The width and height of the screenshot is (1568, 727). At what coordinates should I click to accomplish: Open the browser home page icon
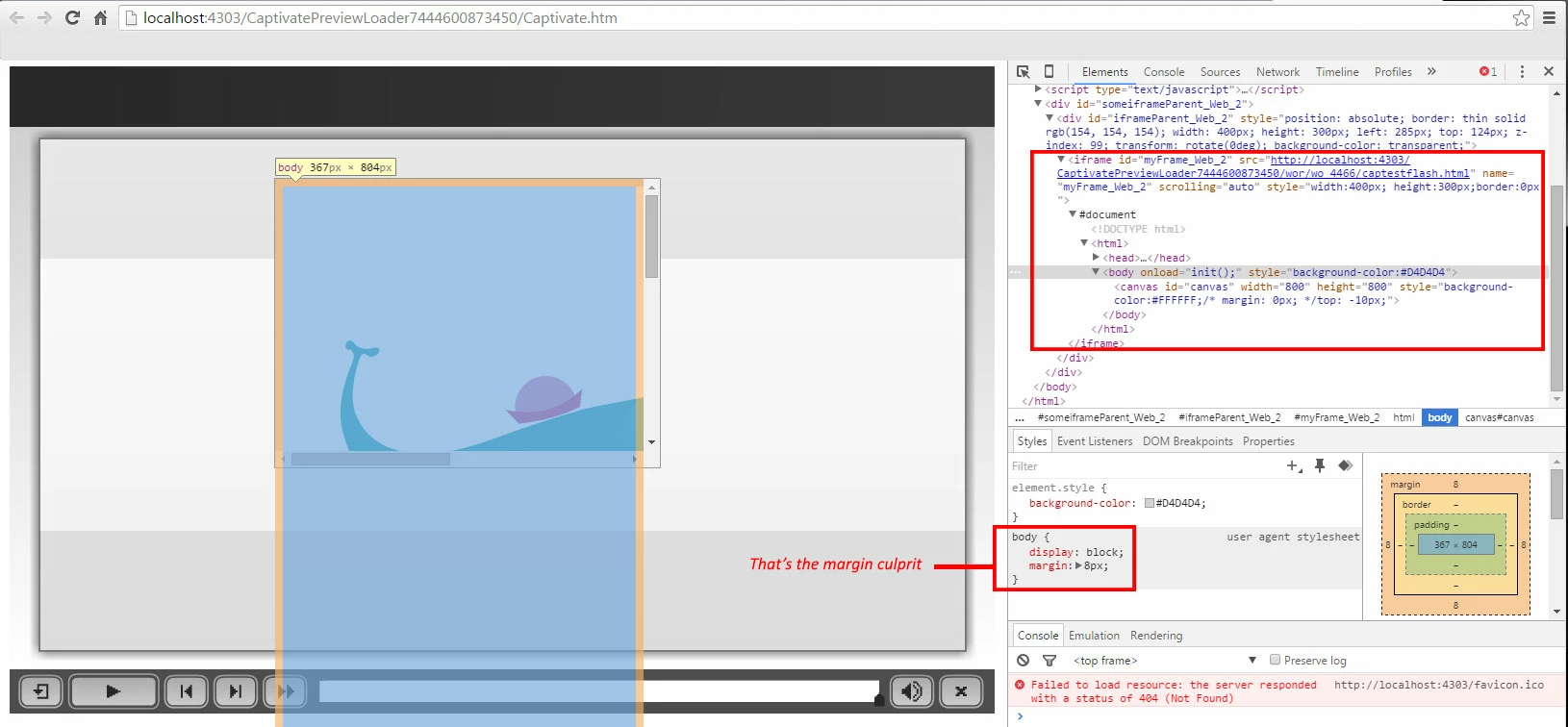point(100,17)
